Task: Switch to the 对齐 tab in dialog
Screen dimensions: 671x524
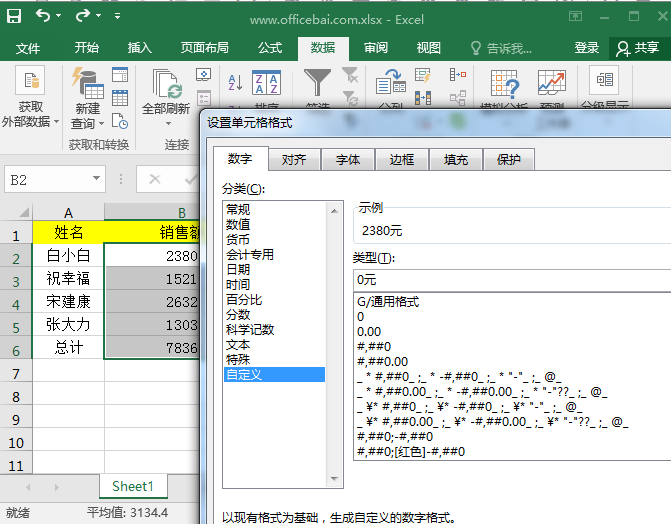Action: click(x=294, y=160)
